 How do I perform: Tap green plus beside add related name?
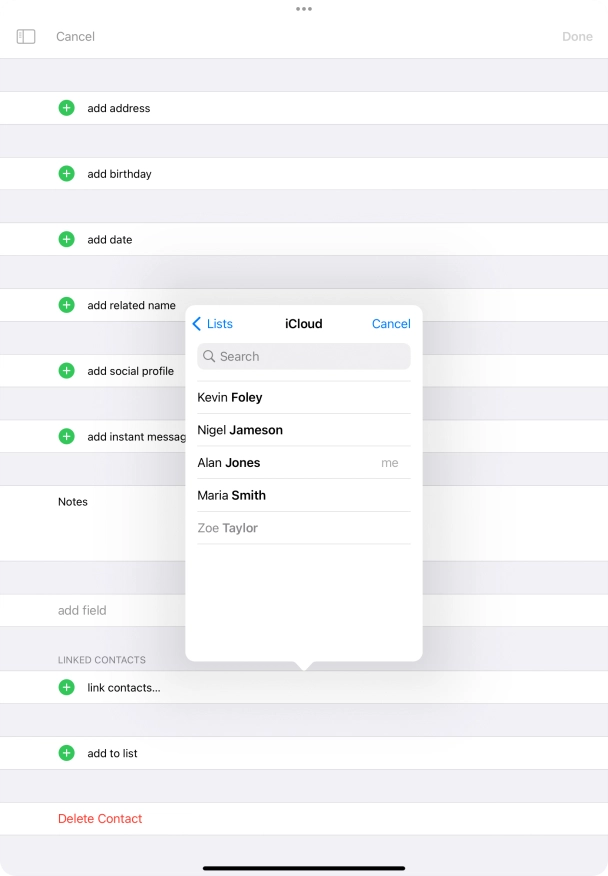66,305
